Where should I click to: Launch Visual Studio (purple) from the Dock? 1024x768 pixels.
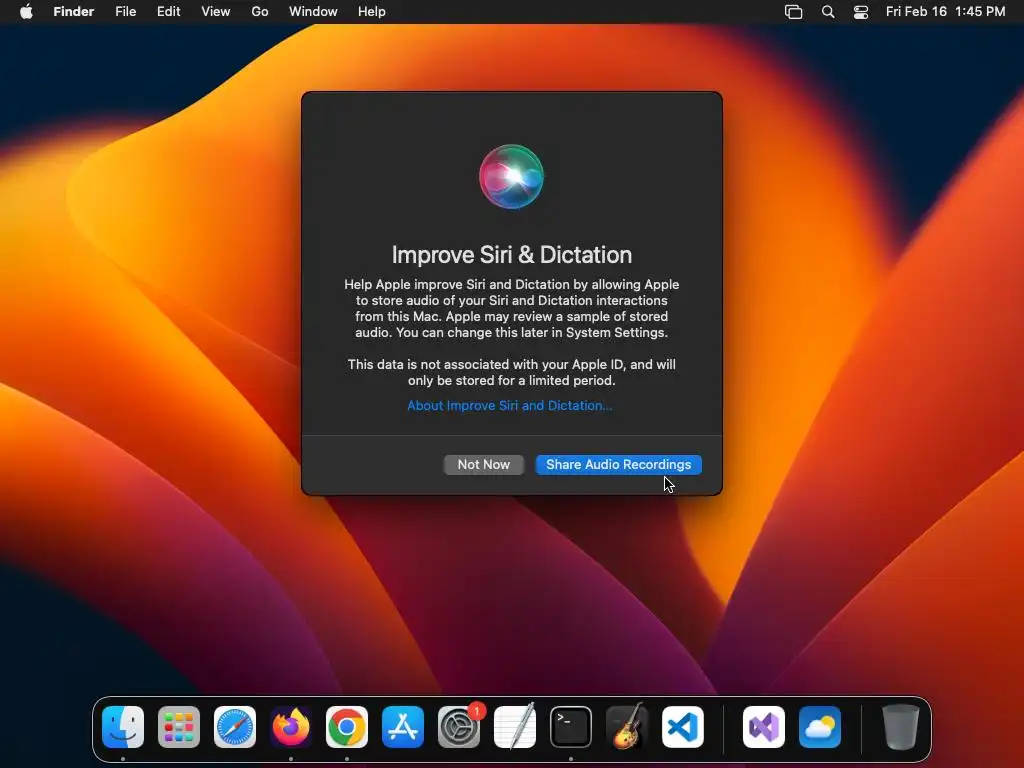click(x=764, y=727)
